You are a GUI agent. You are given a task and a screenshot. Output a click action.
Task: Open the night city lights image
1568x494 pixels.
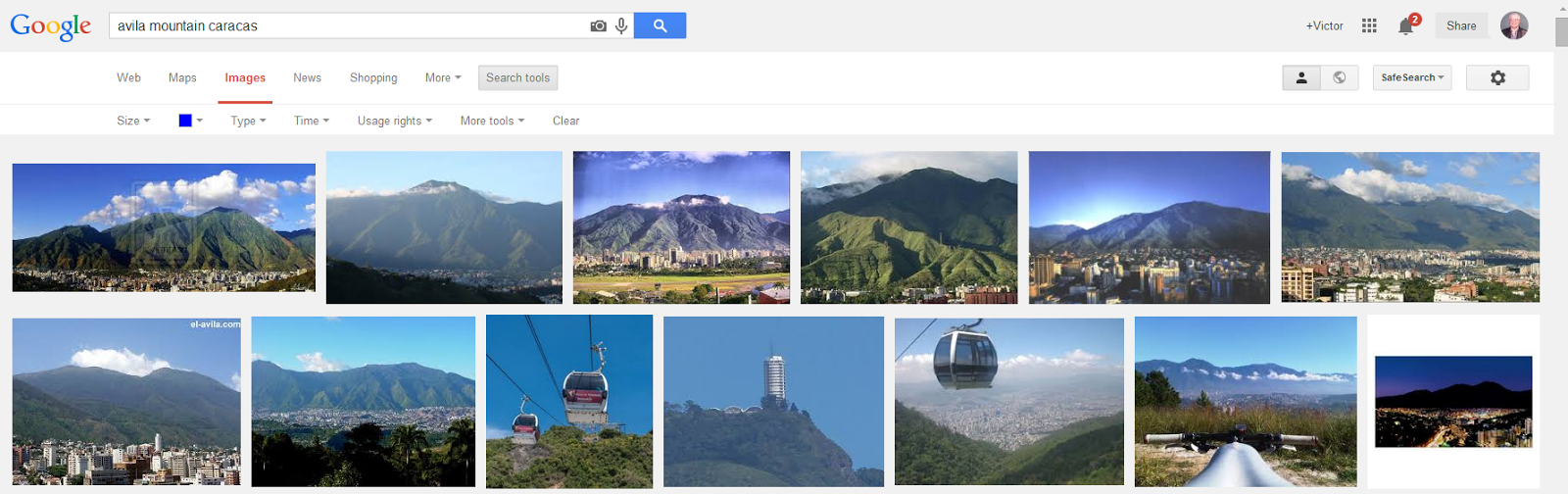(x=1453, y=402)
